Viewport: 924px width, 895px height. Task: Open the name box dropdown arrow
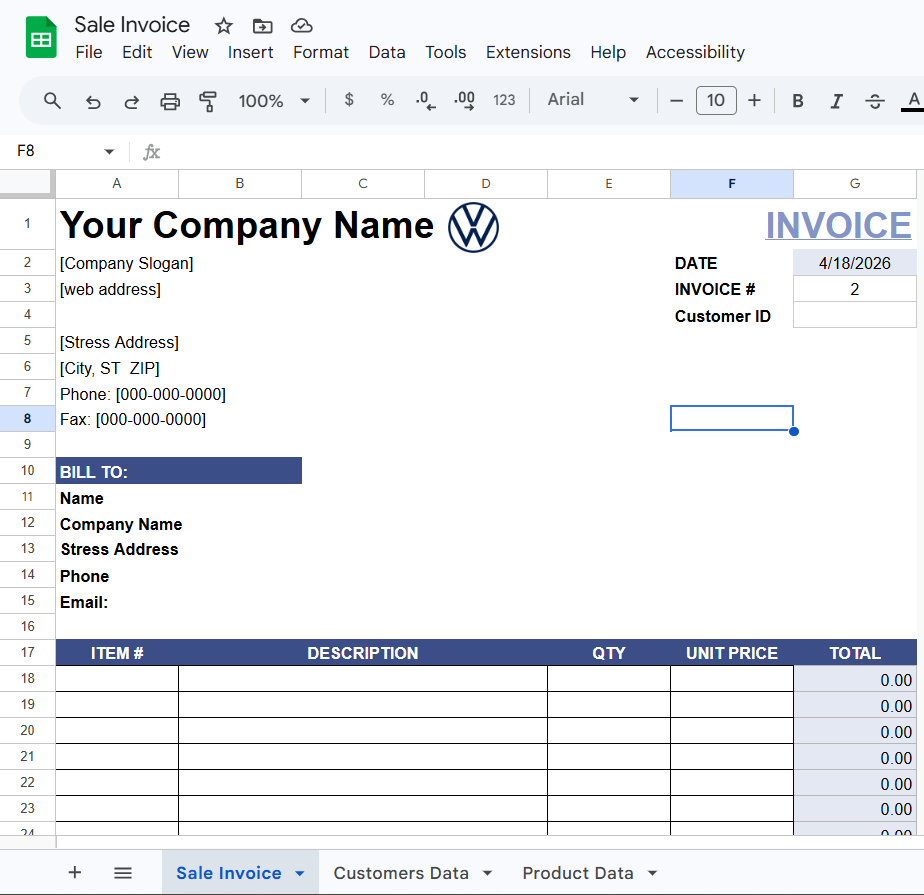tap(109, 152)
